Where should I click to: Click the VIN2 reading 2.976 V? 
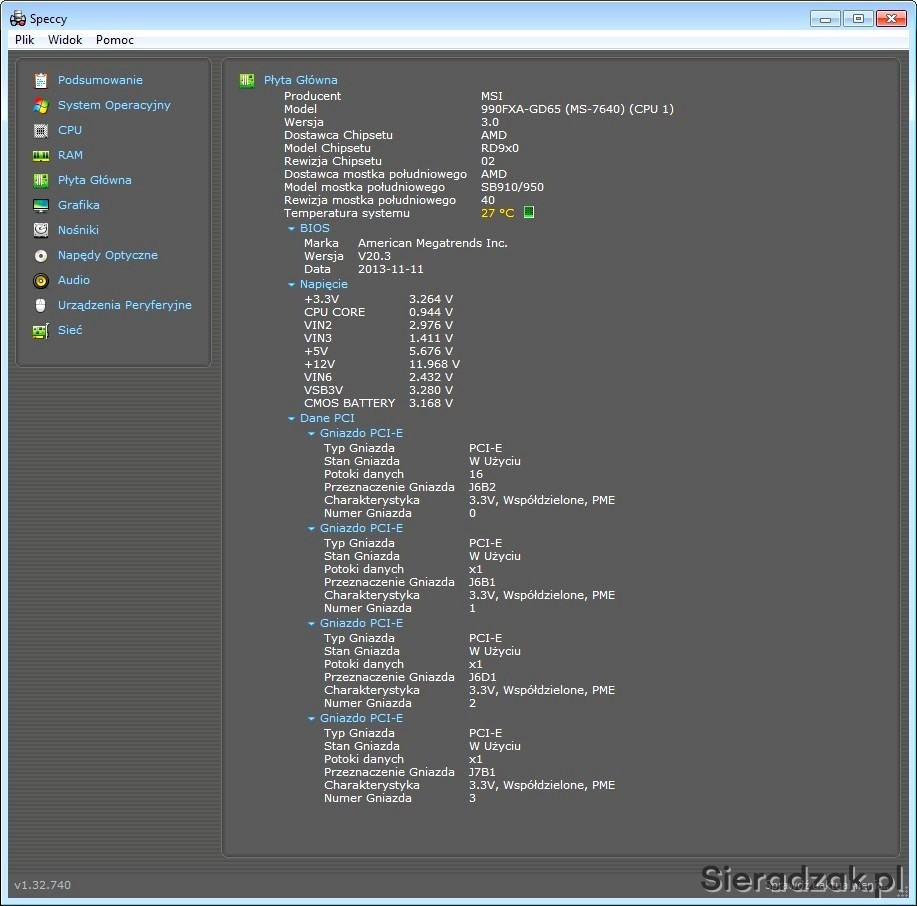click(431, 325)
